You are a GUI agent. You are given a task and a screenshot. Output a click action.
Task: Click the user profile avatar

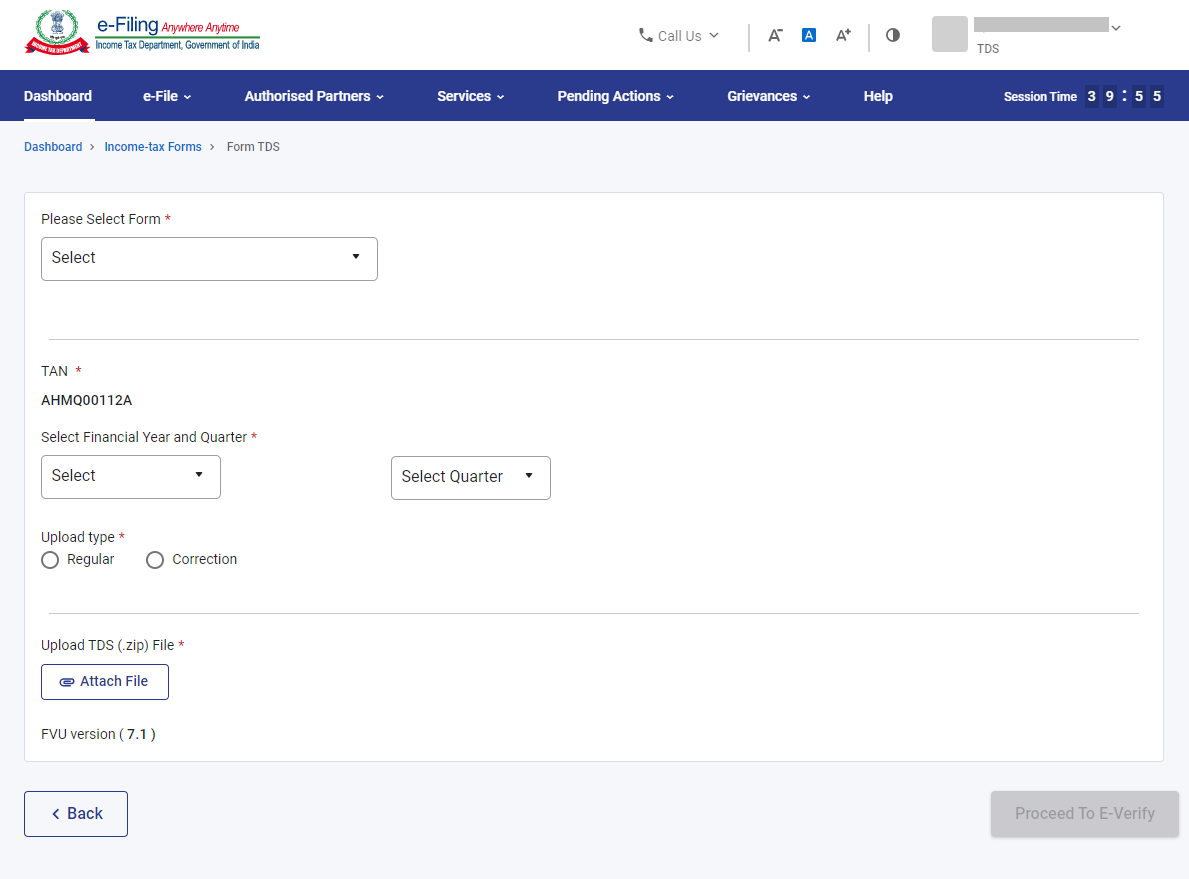949,34
